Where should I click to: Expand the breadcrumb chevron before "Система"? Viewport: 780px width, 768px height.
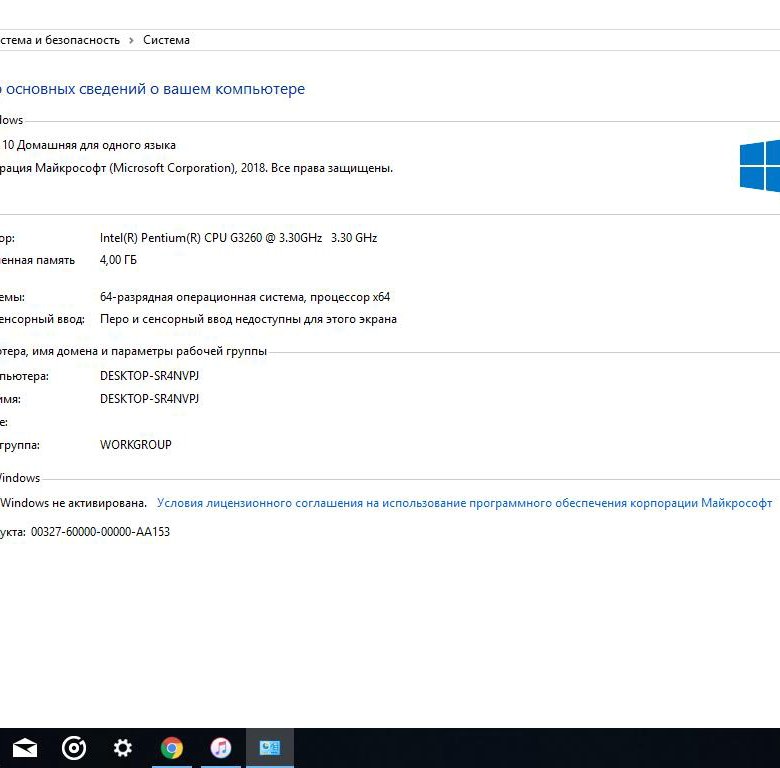[x=131, y=40]
